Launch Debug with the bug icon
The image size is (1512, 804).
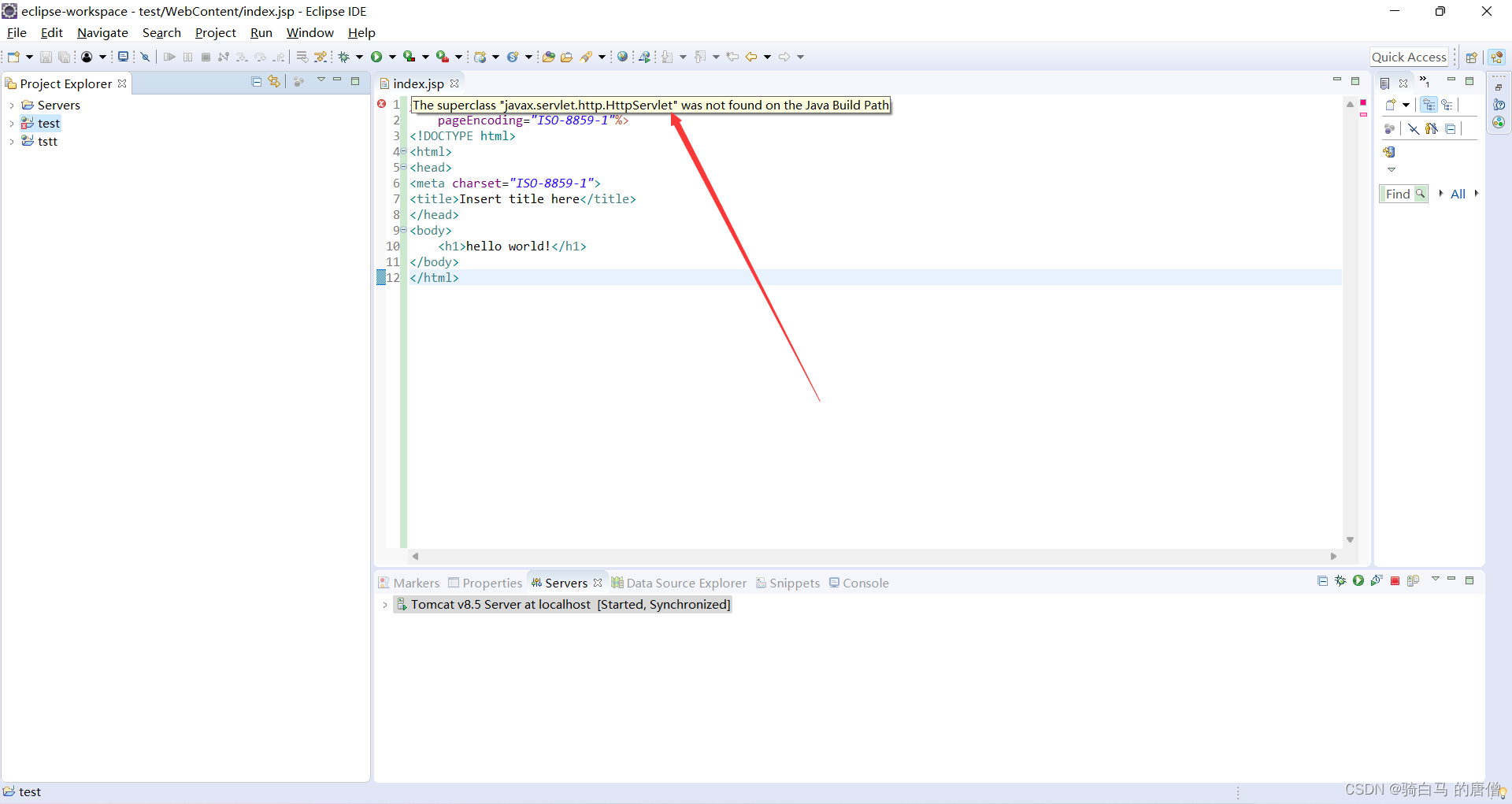344,57
